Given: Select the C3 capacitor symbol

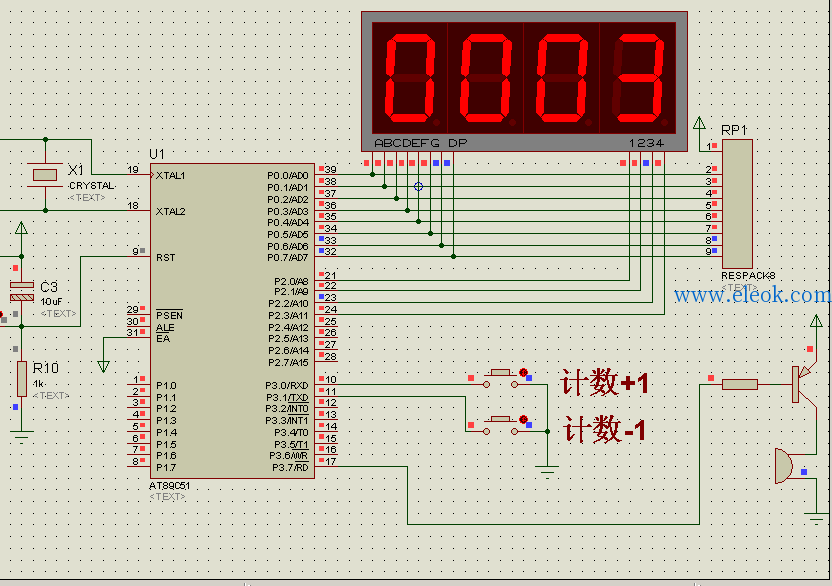Looking at the screenshot, I should (22, 291).
